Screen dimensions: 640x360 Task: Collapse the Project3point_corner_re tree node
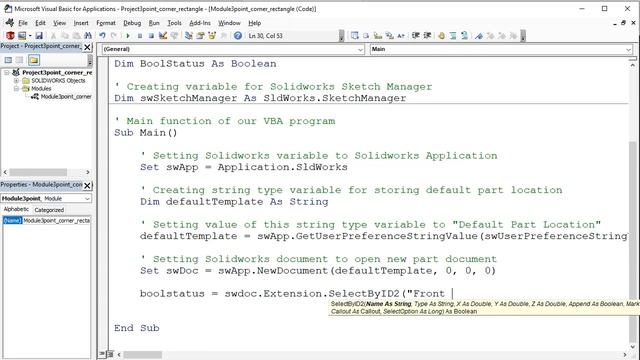[7, 73]
